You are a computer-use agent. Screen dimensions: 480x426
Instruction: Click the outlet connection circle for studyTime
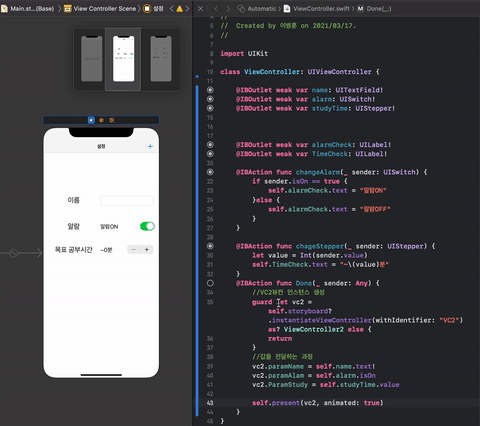[210, 108]
